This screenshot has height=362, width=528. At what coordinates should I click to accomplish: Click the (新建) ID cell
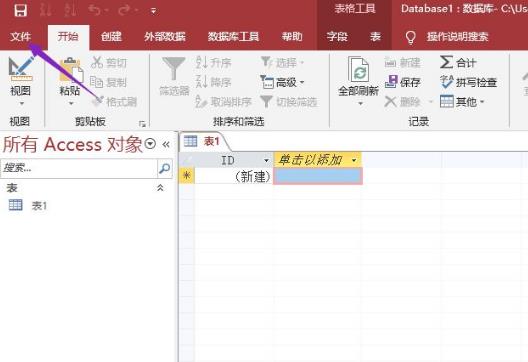[234, 176]
